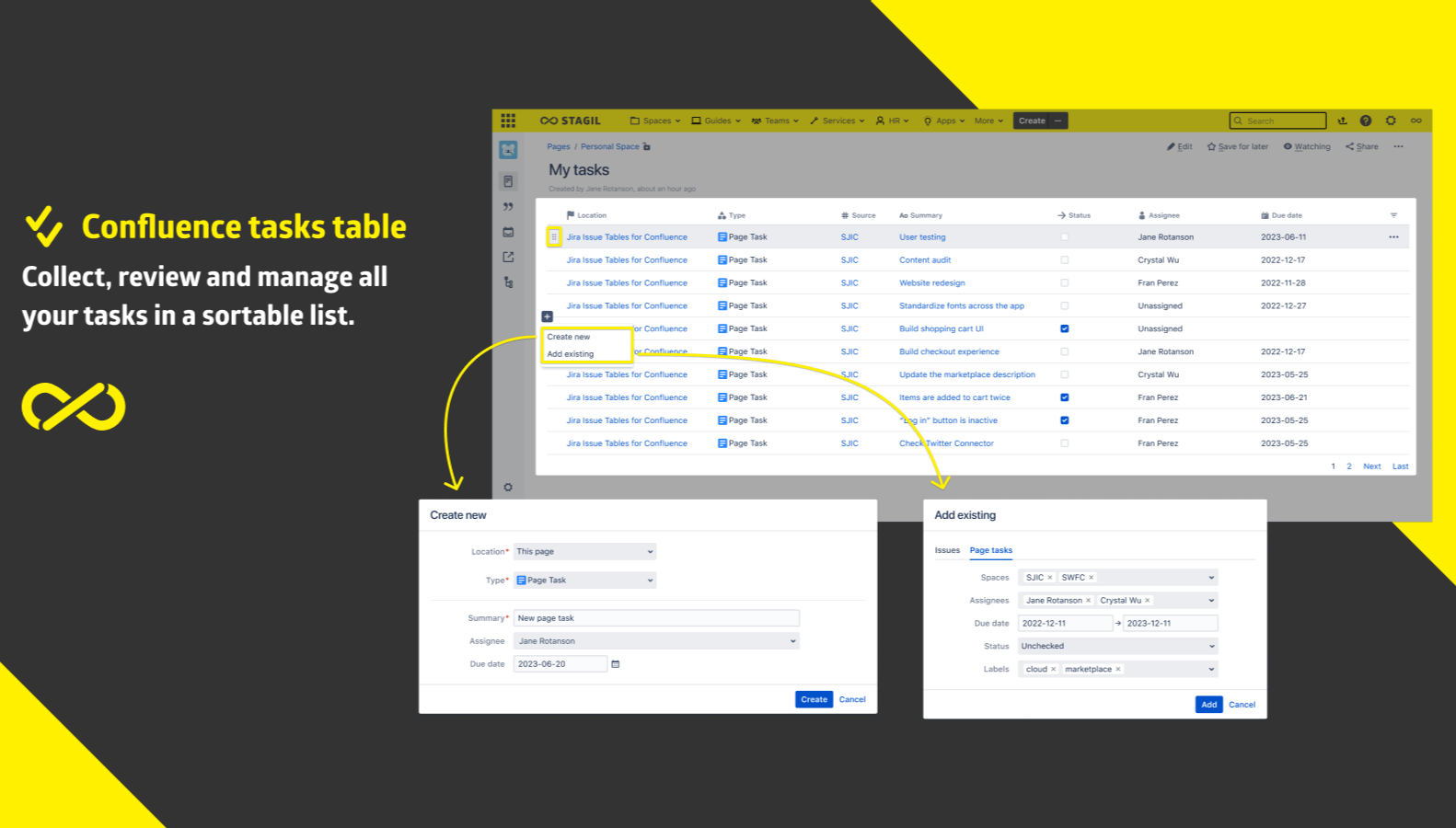Click Cancel in Add existing dialog
The height and width of the screenshot is (828, 1456).
click(1242, 705)
